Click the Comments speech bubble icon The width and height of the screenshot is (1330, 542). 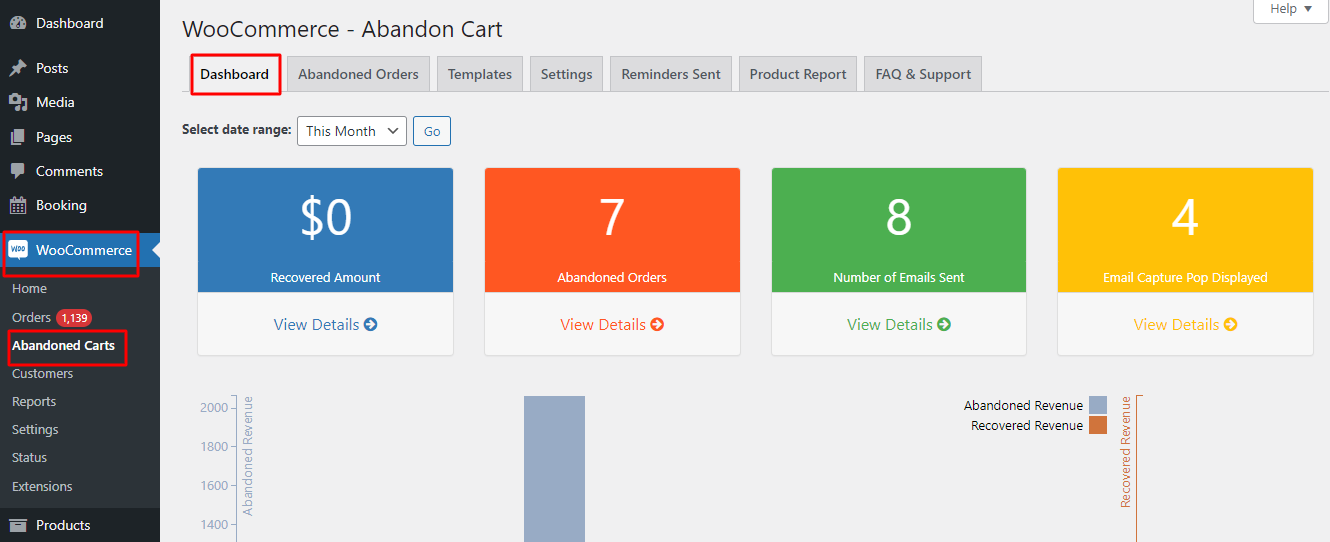(x=18, y=171)
